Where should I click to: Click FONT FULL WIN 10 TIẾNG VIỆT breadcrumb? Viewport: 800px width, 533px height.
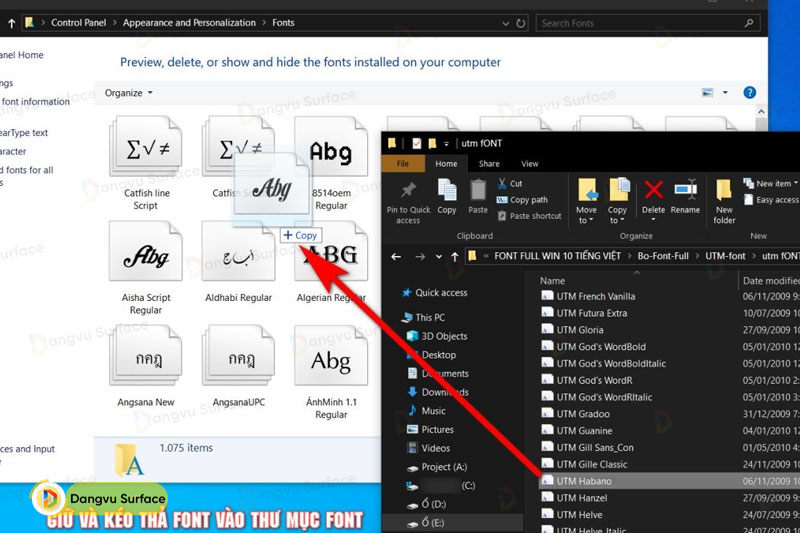[x=558, y=256]
